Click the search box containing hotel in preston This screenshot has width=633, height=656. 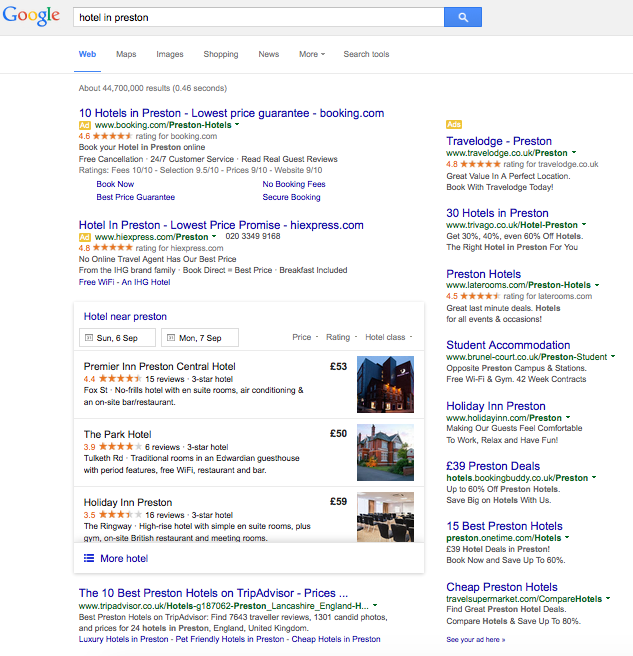[x=259, y=17]
